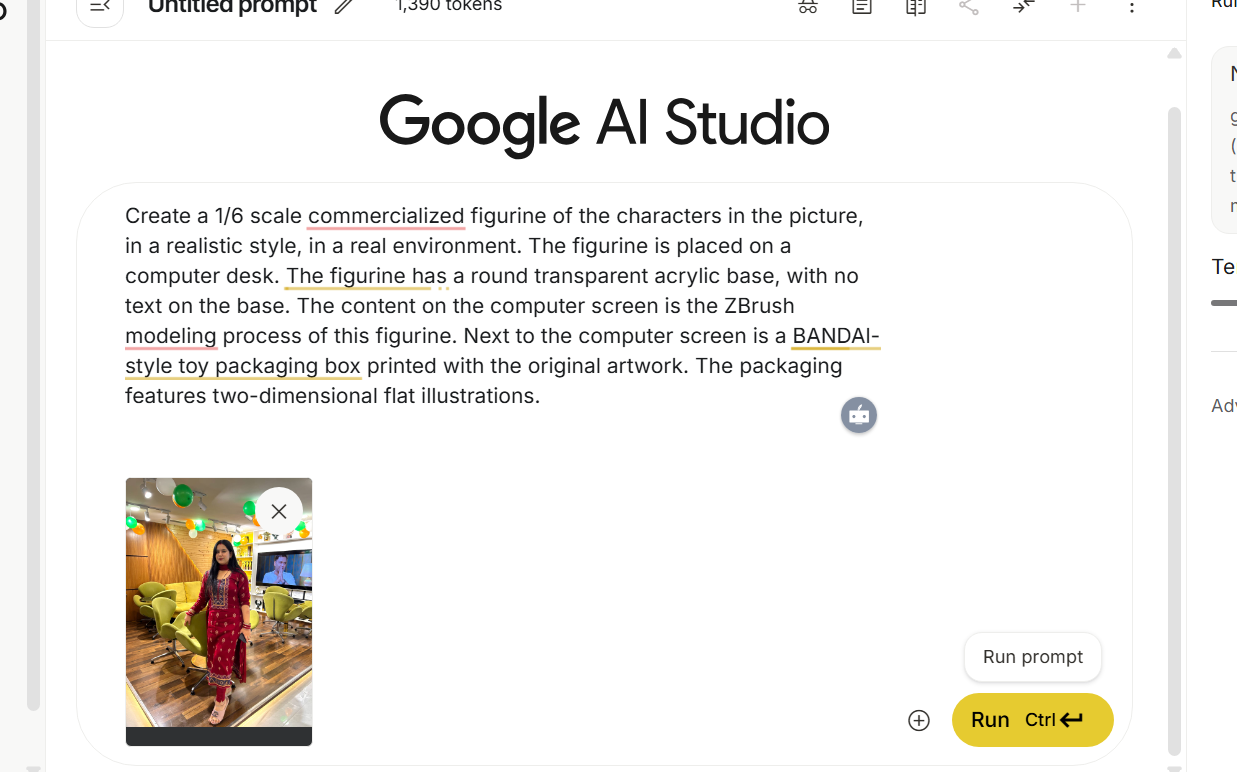
Task: Click the share prompt icon
Action: 969,7
